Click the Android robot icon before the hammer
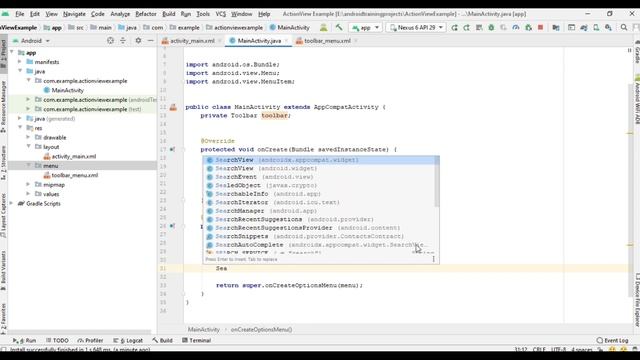 tap(323, 27)
